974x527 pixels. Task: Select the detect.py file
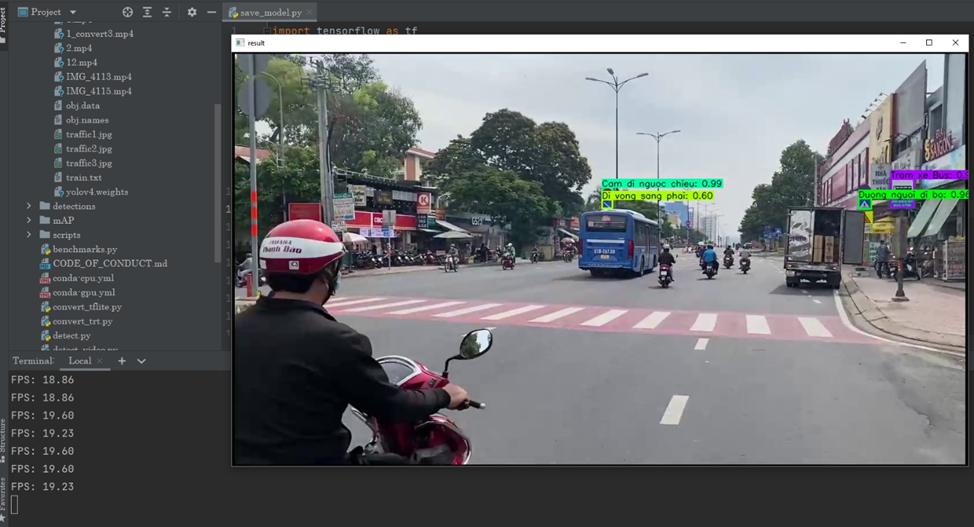(66, 336)
